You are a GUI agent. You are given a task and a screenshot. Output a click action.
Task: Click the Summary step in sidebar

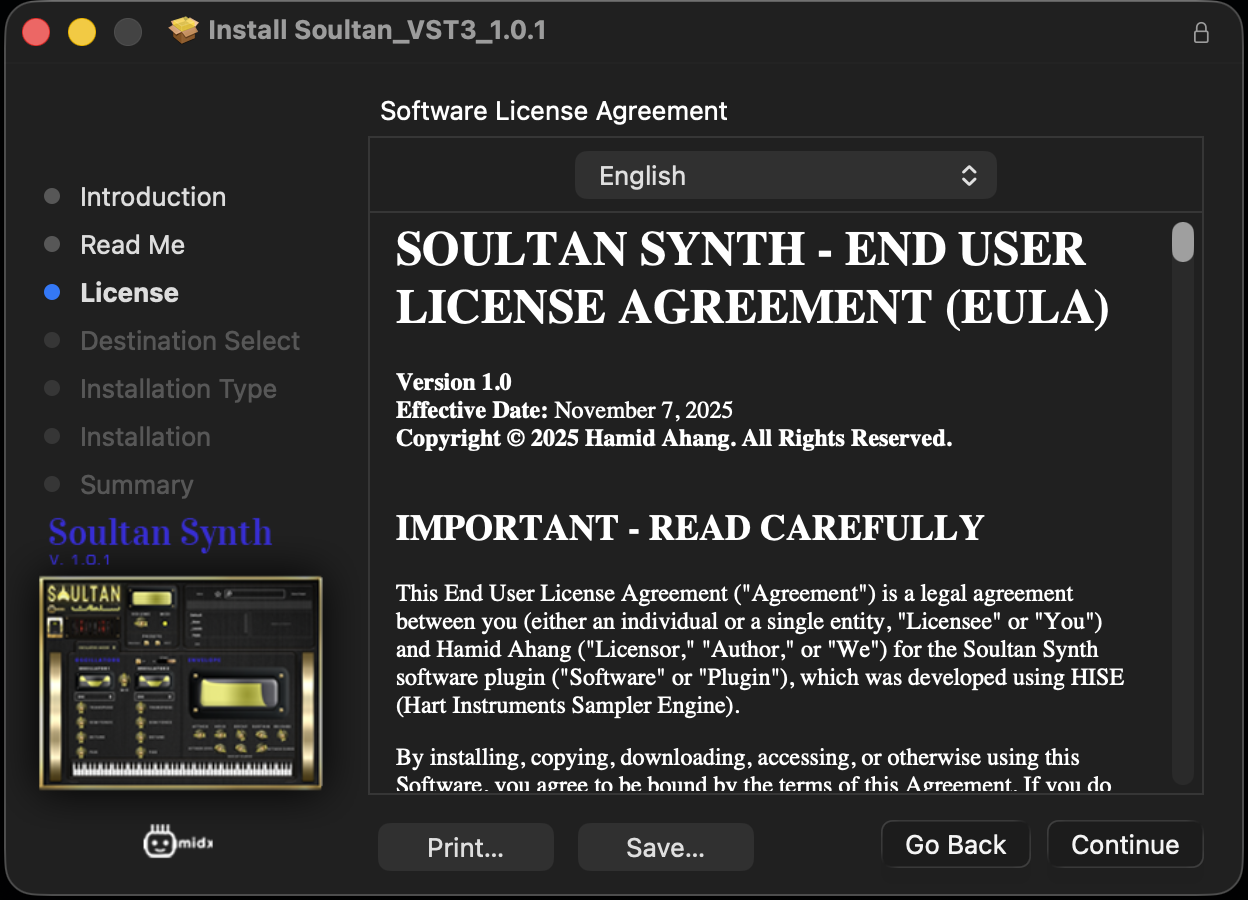click(x=136, y=485)
